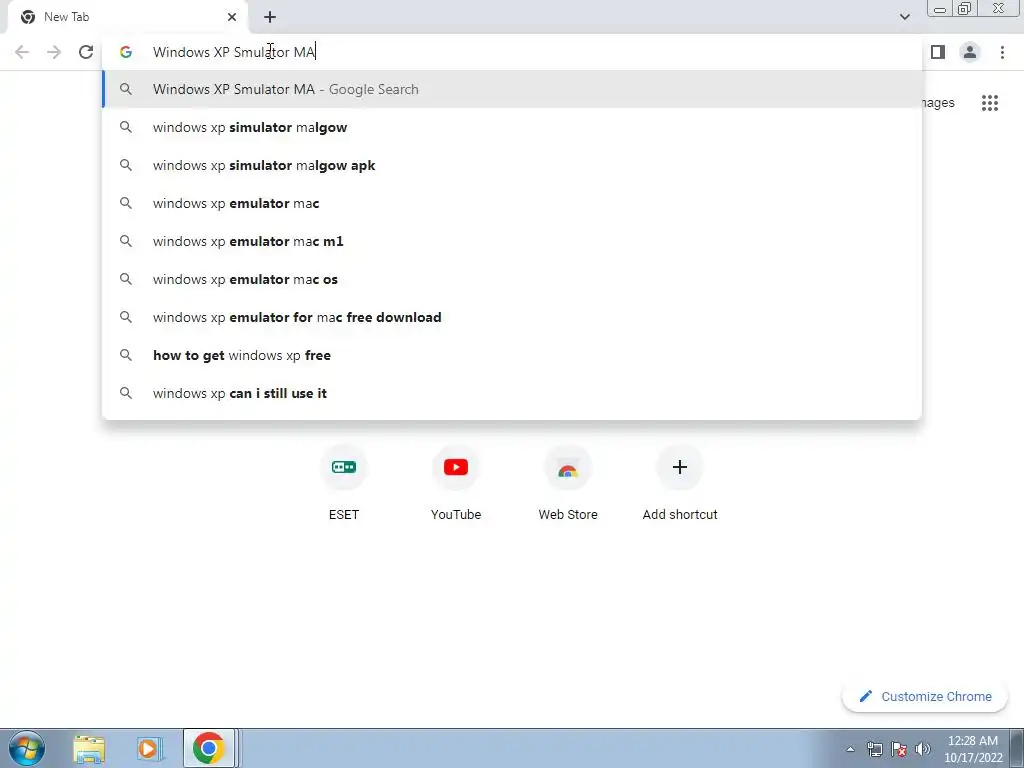Select the New Tab tab
1024x768 pixels.
click(x=127, y=17)
